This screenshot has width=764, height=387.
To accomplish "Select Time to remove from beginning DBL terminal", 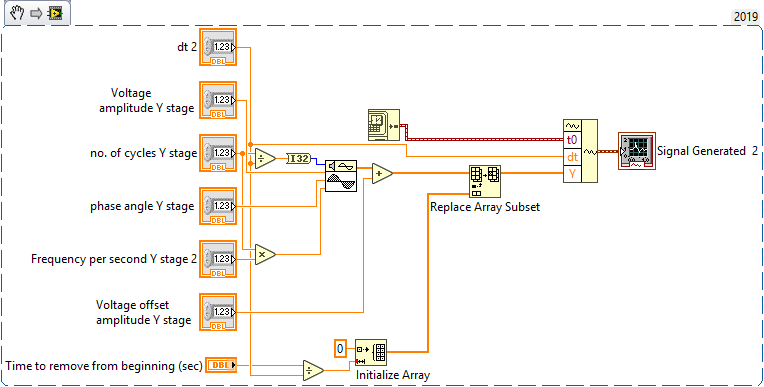I will click(221, 365).
